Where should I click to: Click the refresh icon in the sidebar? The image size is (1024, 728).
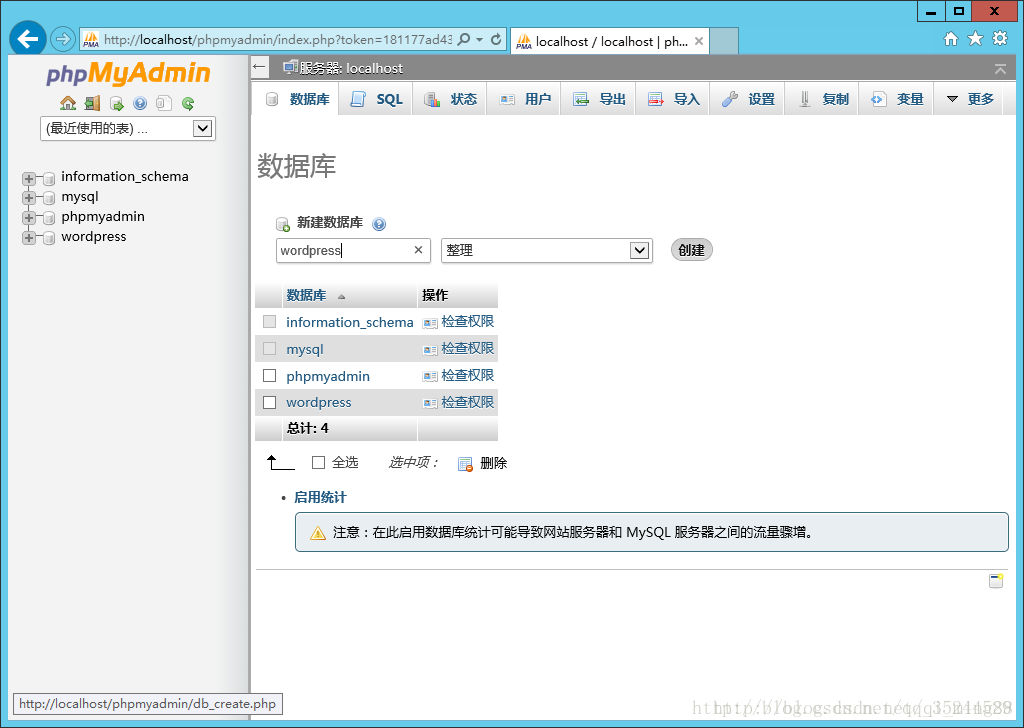(186, 103)
